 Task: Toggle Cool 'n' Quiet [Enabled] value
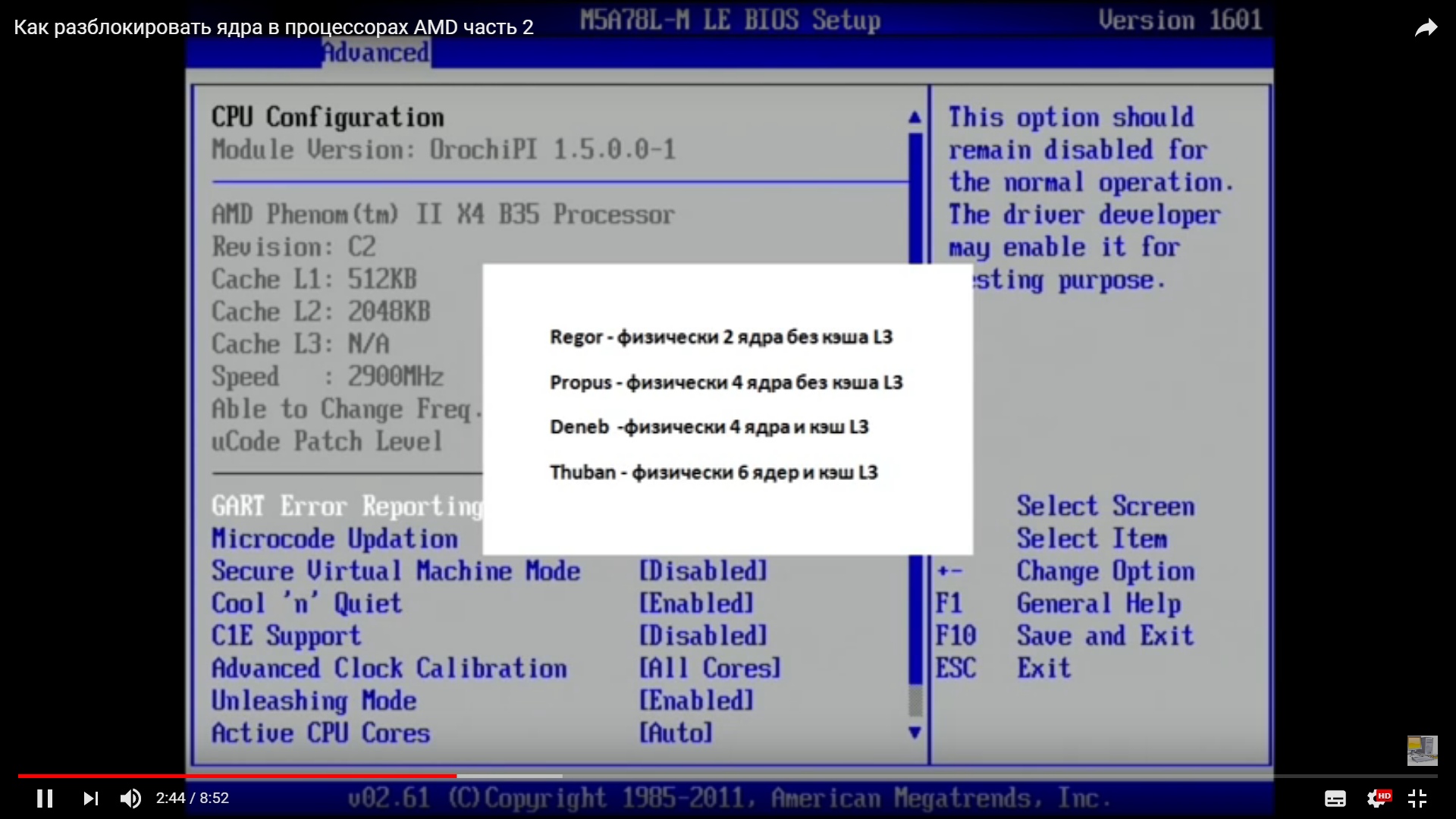coord(696,604)
